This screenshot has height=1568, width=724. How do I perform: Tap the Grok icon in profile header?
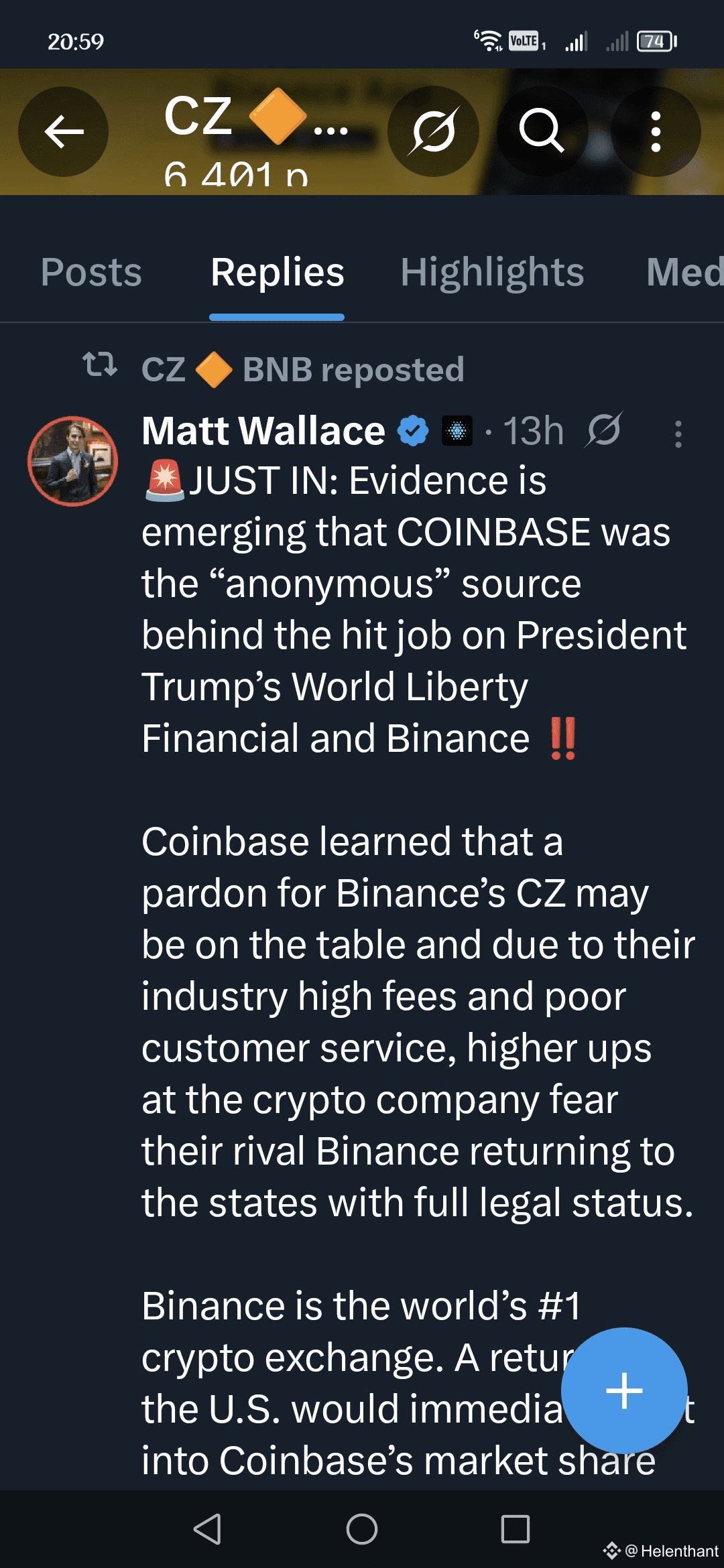point(434,131)
